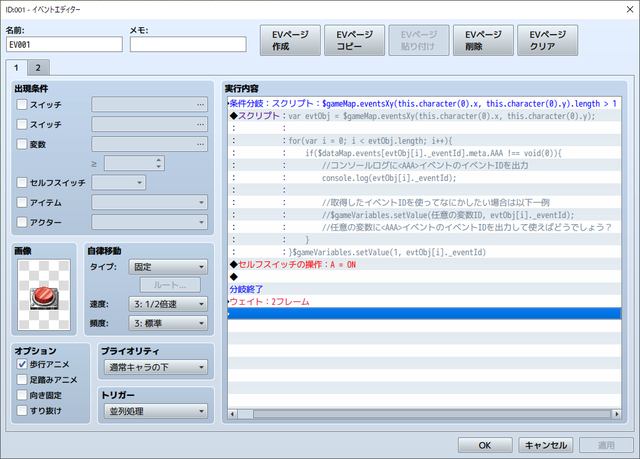Toggle the セルフスイッチ condition checkbox
The width and height of the screenshot is (640, 459).
click(22, 182)
